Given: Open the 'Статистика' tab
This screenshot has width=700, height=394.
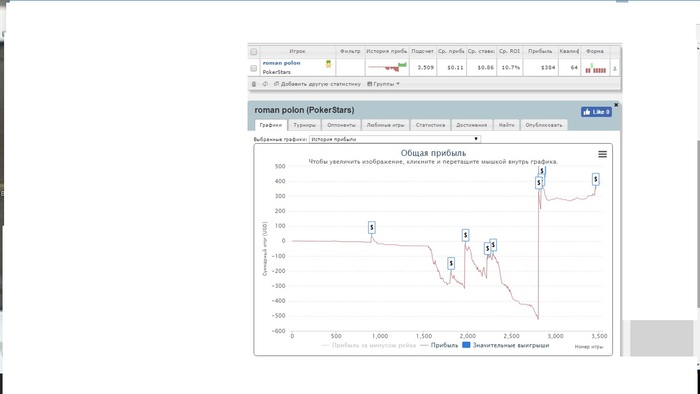Looking at the screenshot, I should point(430,125).
